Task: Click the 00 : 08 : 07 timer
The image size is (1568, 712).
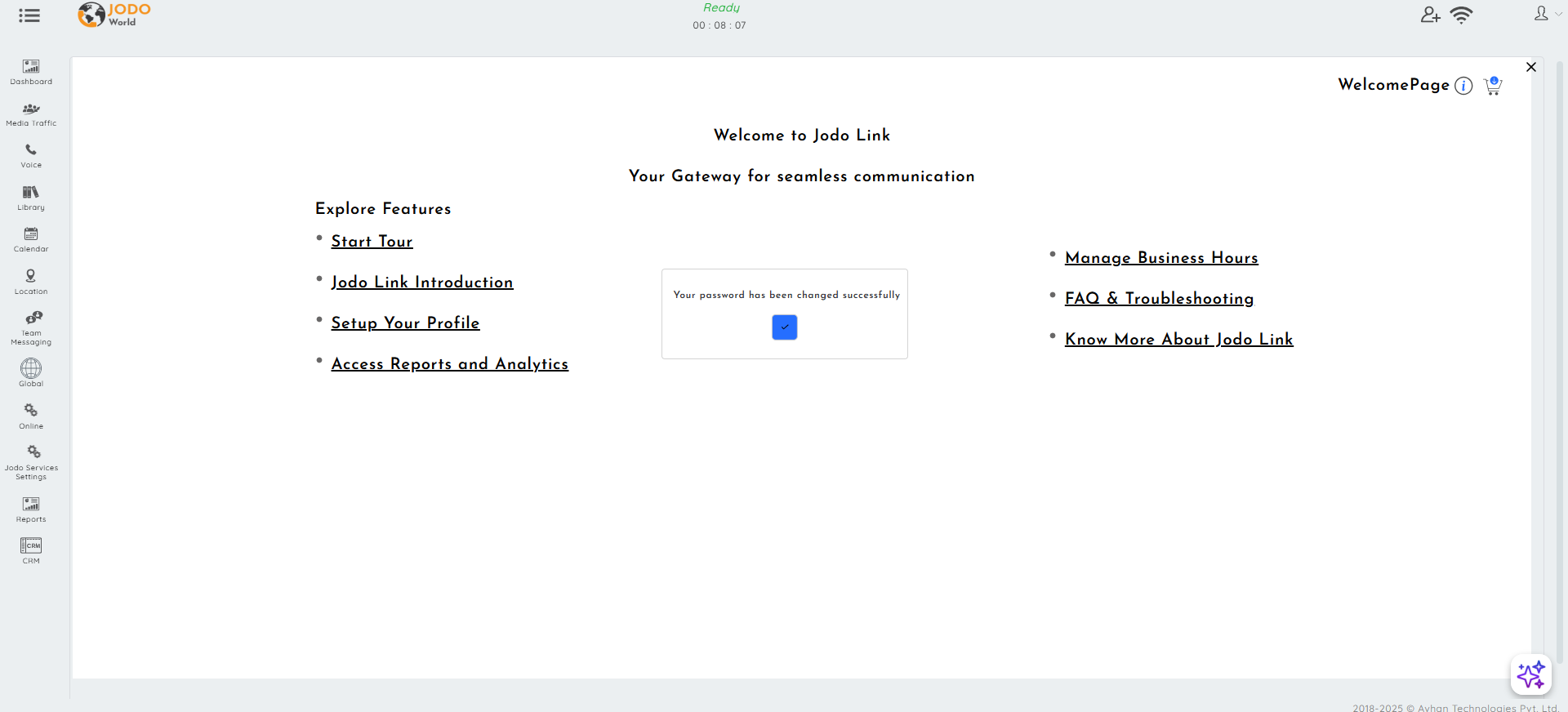Action: point(719,25)
